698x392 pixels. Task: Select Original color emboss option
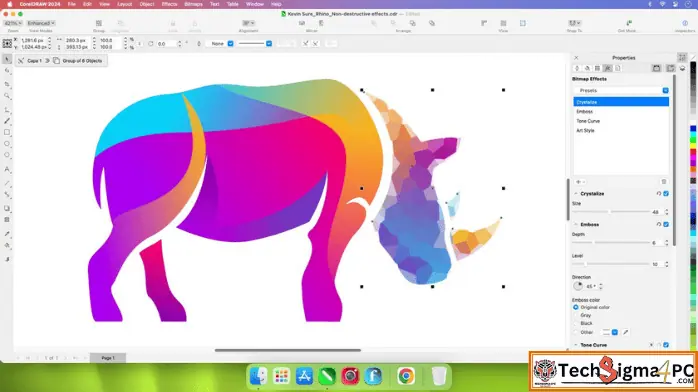tap(576, 307)
